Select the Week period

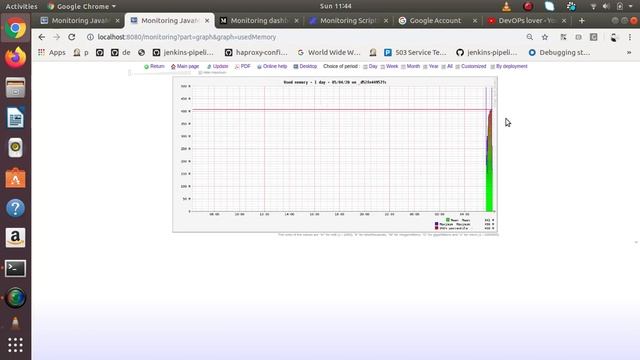389,66
